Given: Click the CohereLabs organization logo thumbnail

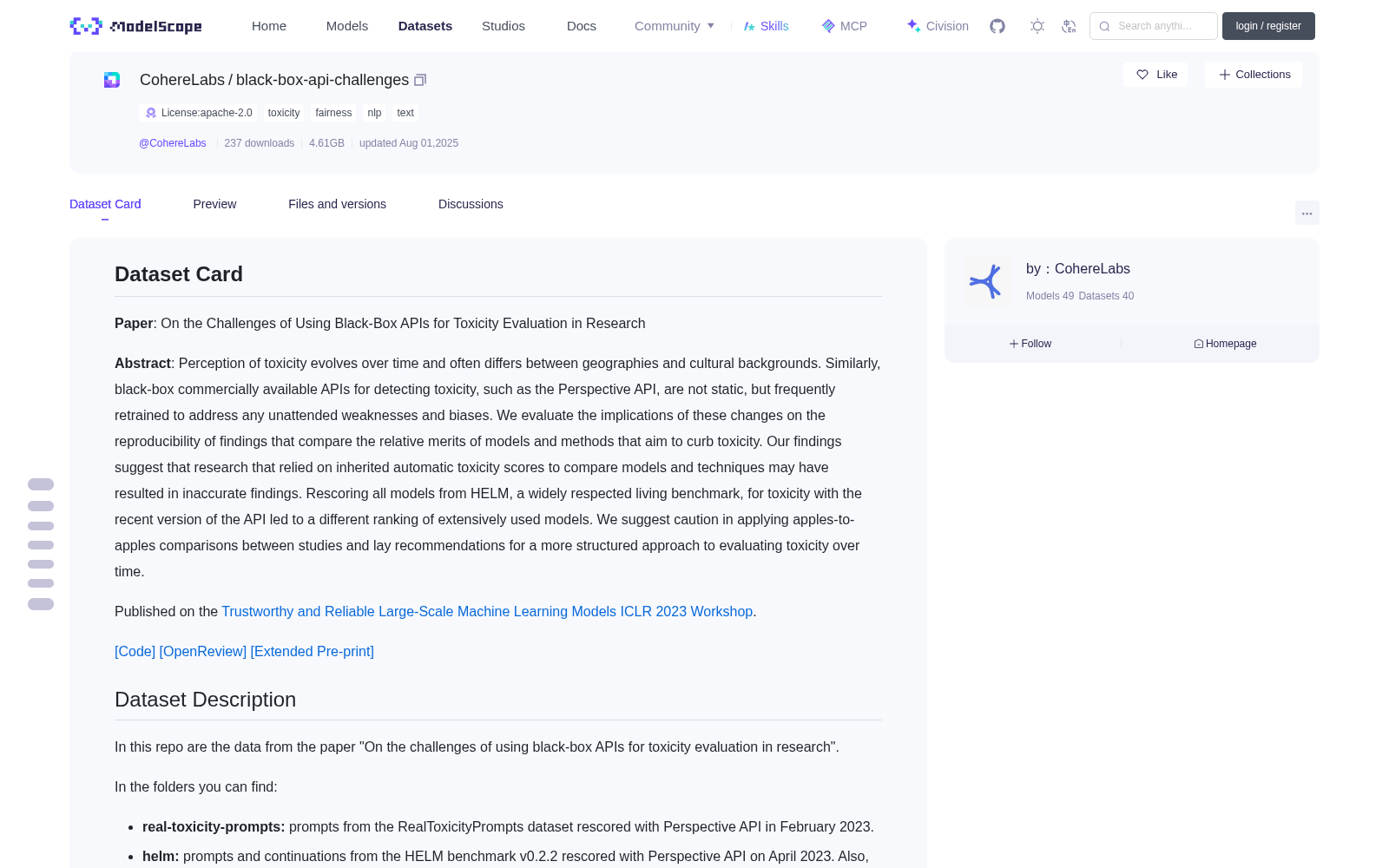Looking at the screenshot, I should 987,281.
